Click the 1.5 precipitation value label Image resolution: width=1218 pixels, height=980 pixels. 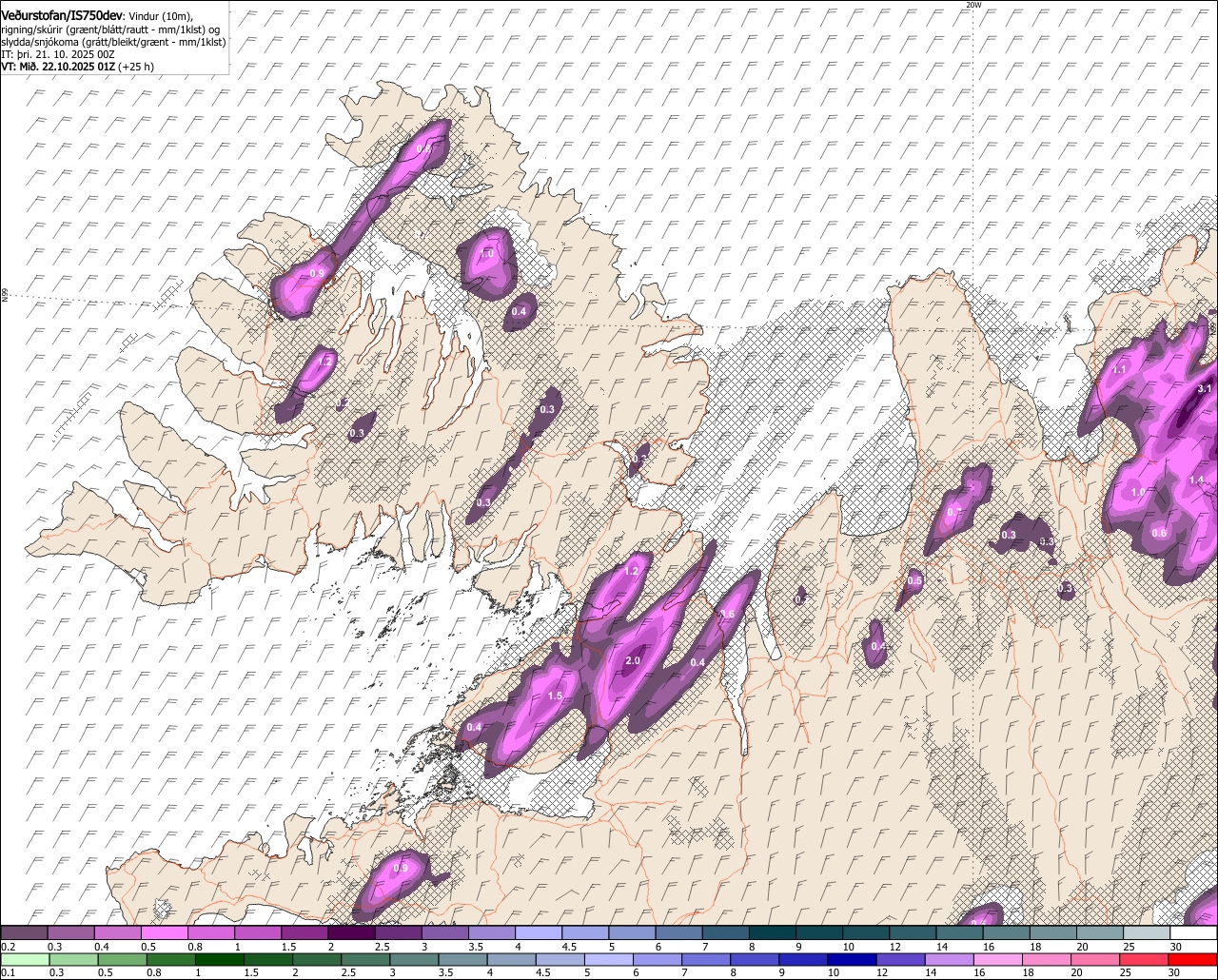[555, 696]
